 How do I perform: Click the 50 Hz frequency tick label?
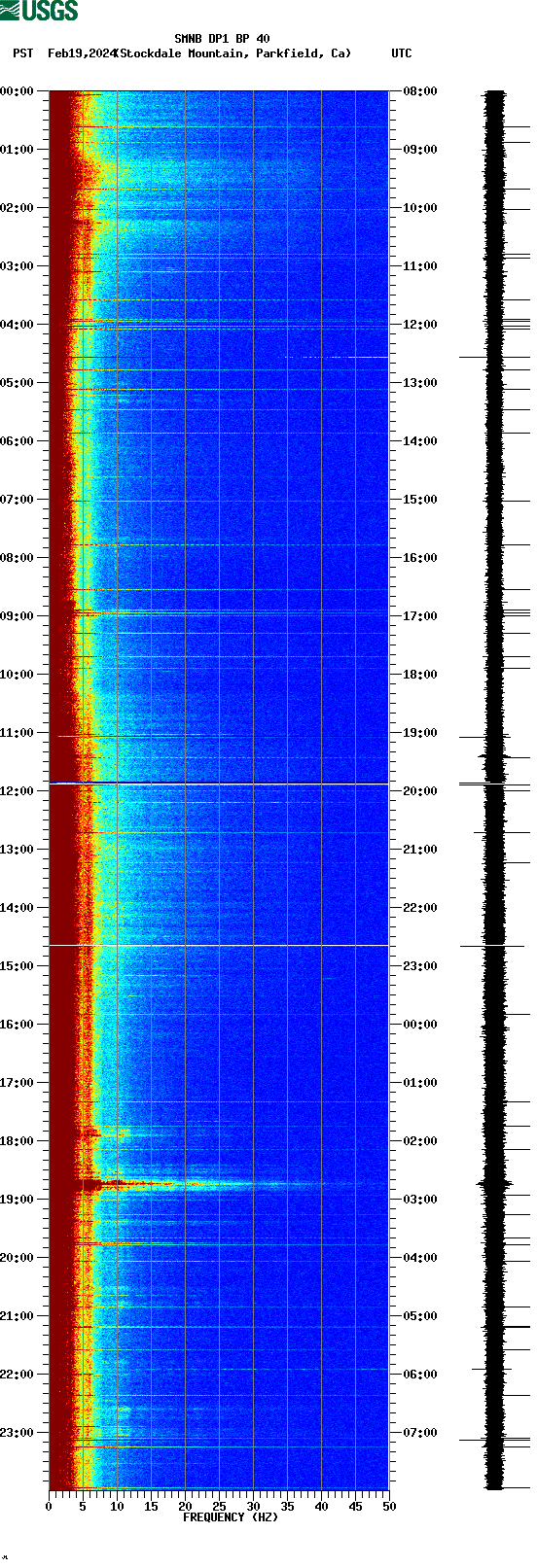[389, 1507]
